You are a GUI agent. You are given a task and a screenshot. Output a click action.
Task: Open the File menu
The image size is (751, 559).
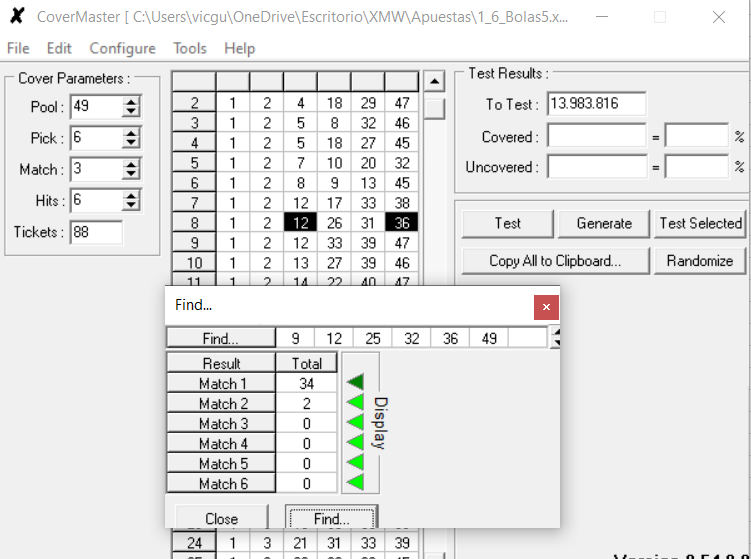point(18,48)
